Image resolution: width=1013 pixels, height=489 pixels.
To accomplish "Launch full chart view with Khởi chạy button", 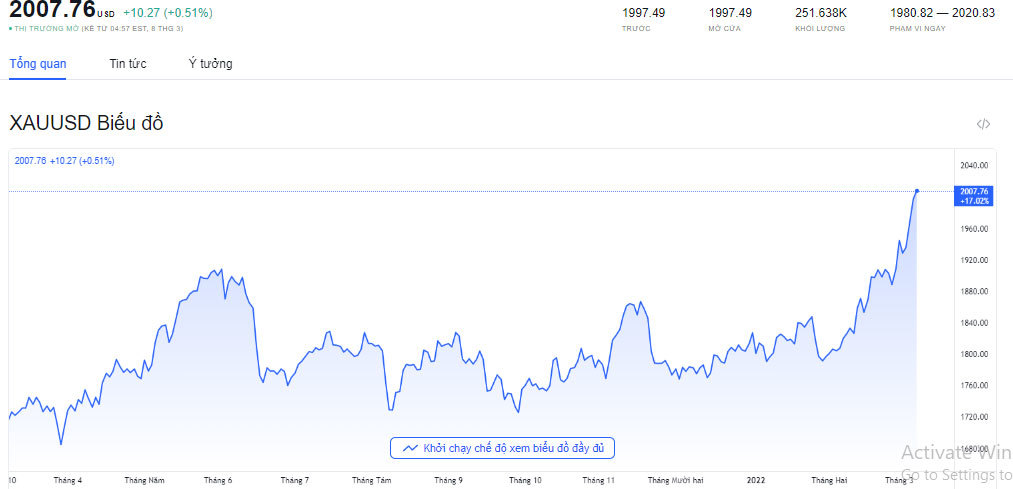I will pos(502,449).
